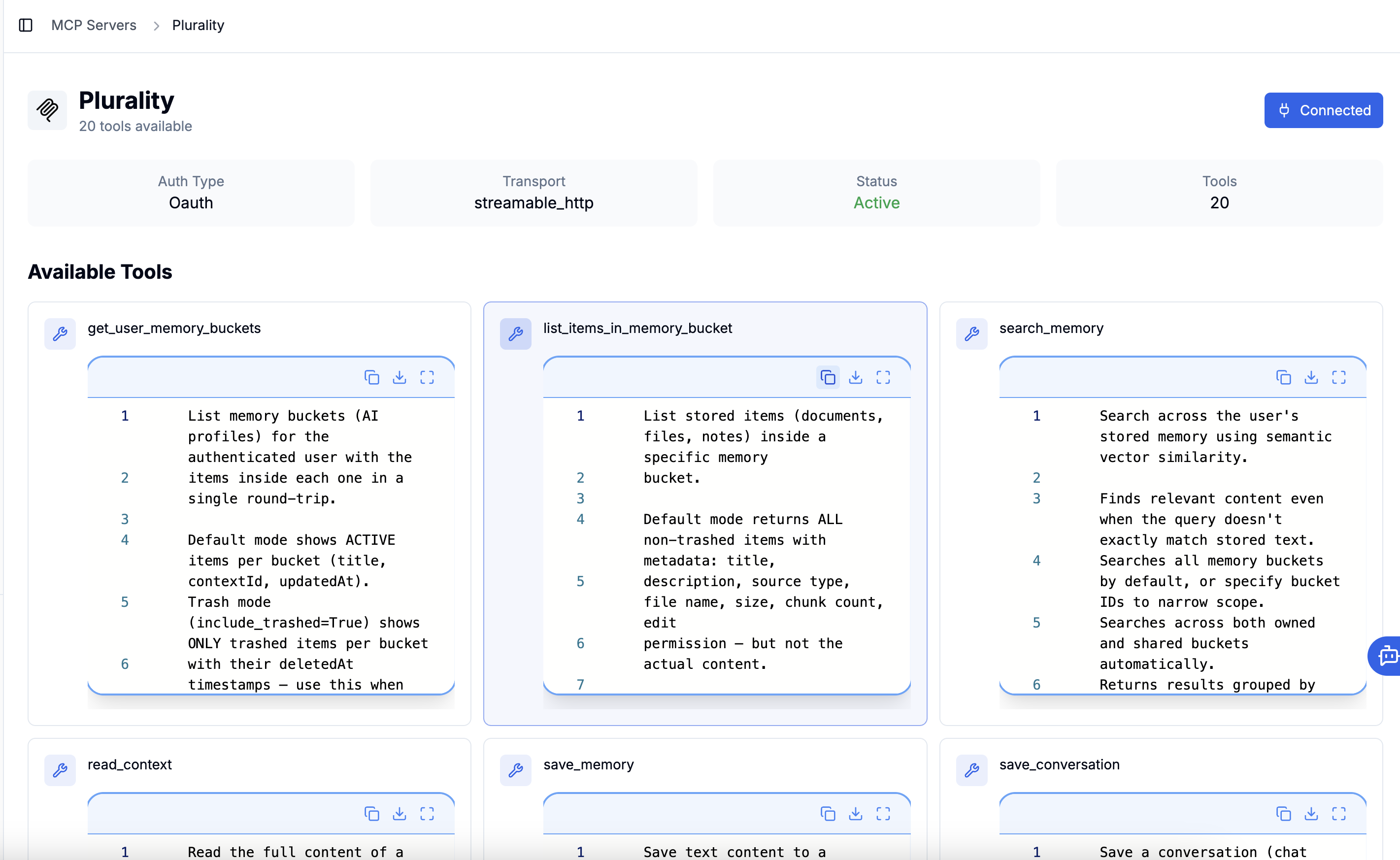The image size is (1400, 860).
Task: Click the Plurality breadcrumb item
Action: click(198, 25)
